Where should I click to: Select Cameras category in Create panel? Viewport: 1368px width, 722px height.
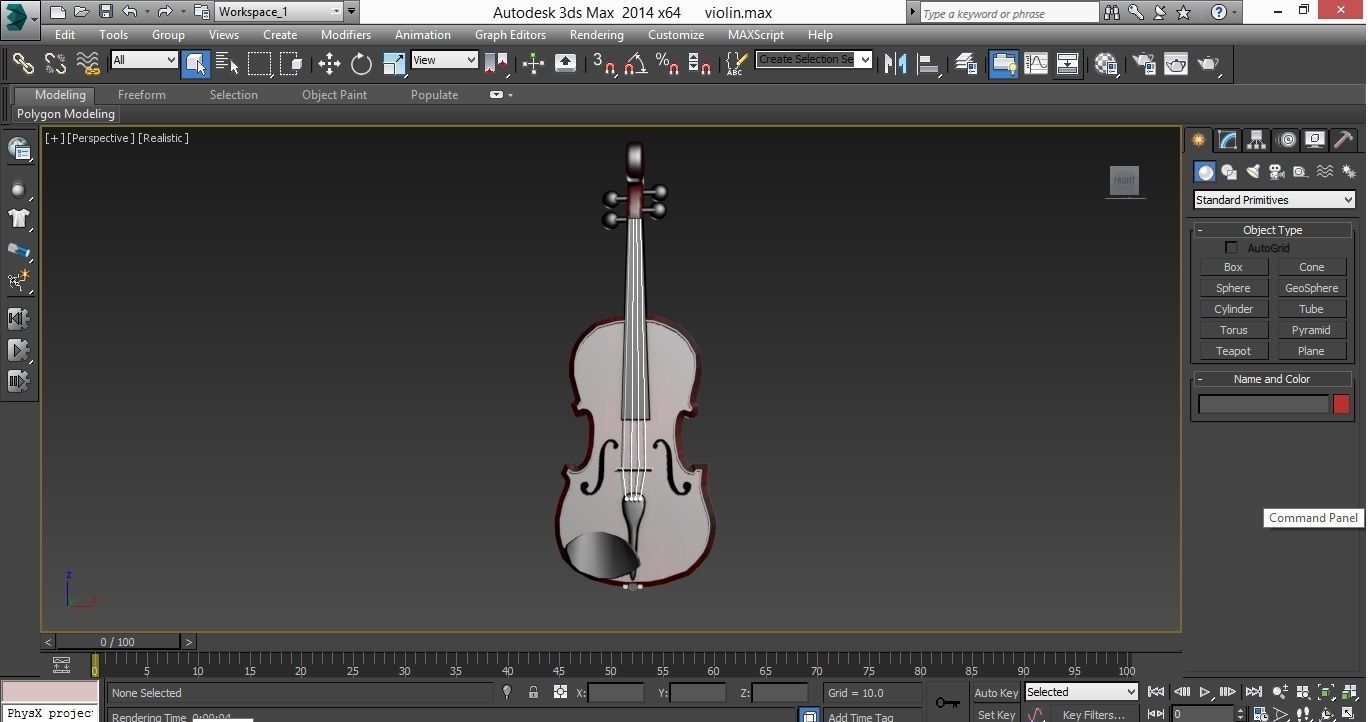coord(1277,172)
